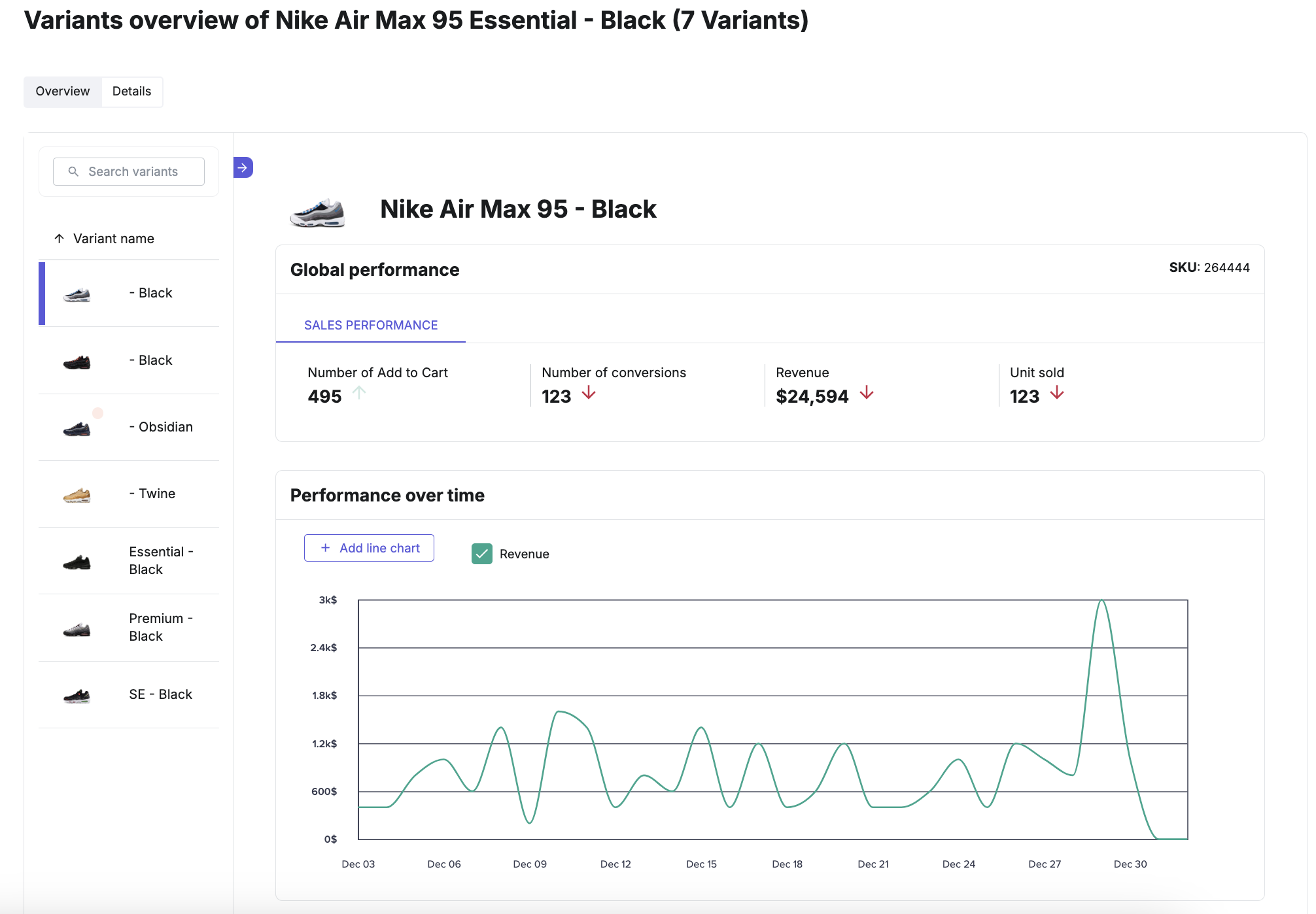
Task: Click the $24,594 revenue value
Action: (x=812, y=396)
